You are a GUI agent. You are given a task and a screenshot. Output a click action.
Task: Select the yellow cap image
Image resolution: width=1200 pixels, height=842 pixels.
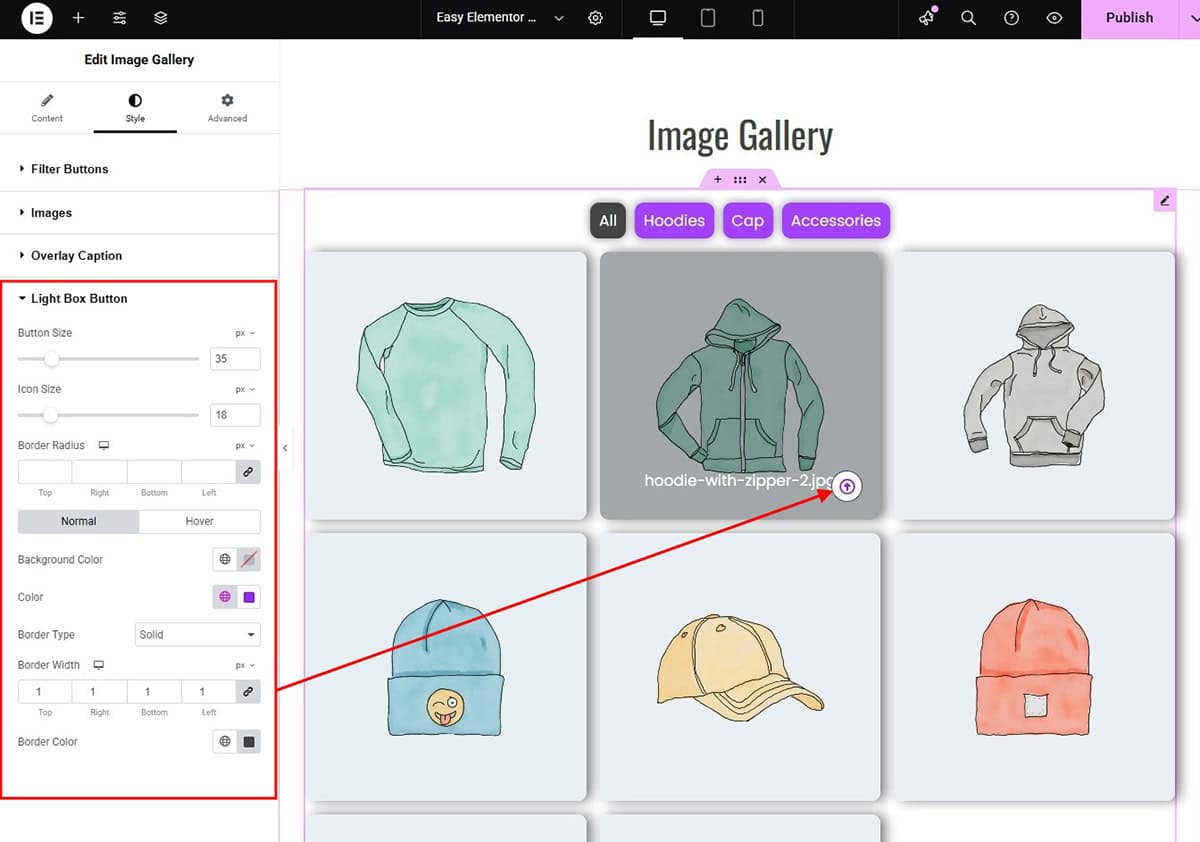point(740,667)
